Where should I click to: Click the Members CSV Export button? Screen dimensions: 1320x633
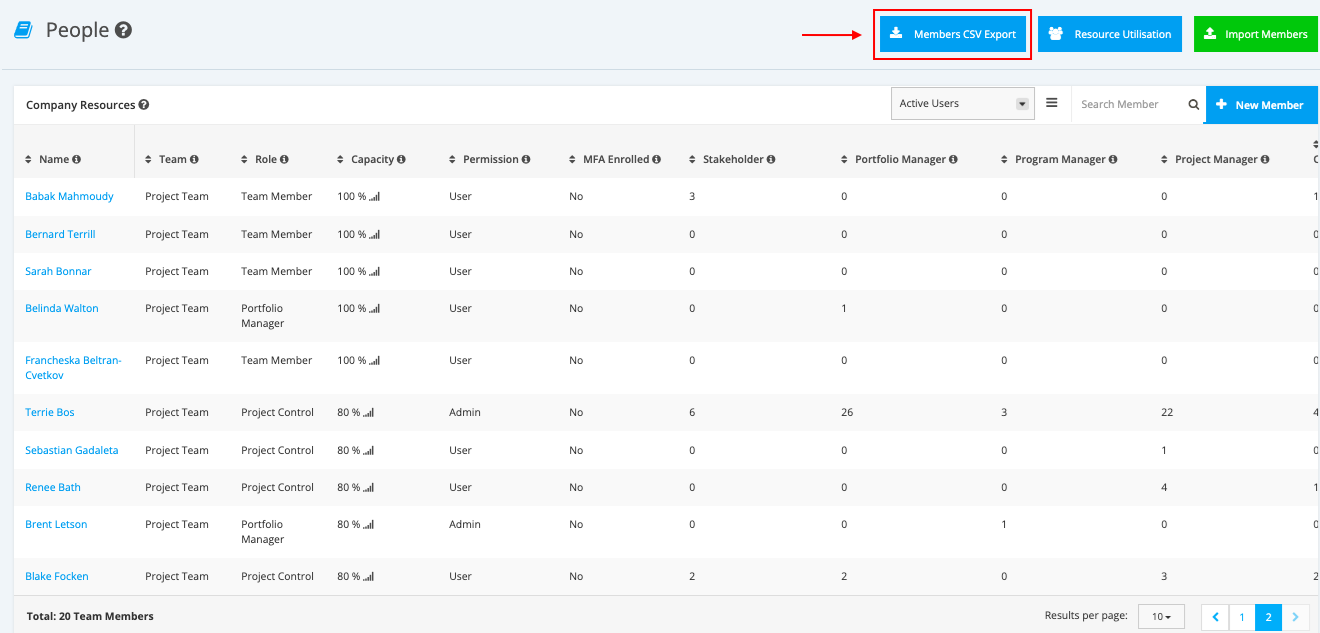953,34
